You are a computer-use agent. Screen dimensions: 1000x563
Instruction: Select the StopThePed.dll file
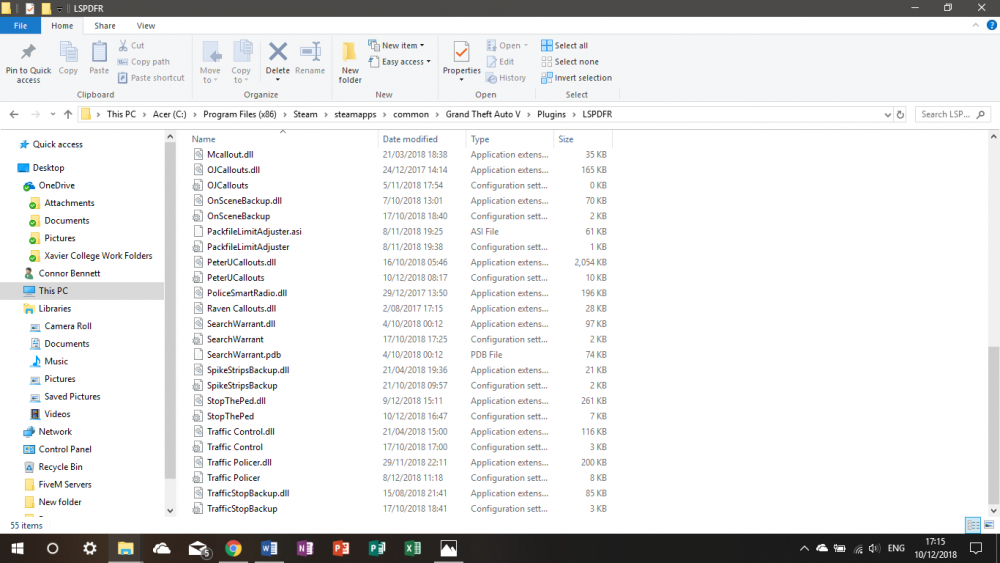[x=236, y=401]
